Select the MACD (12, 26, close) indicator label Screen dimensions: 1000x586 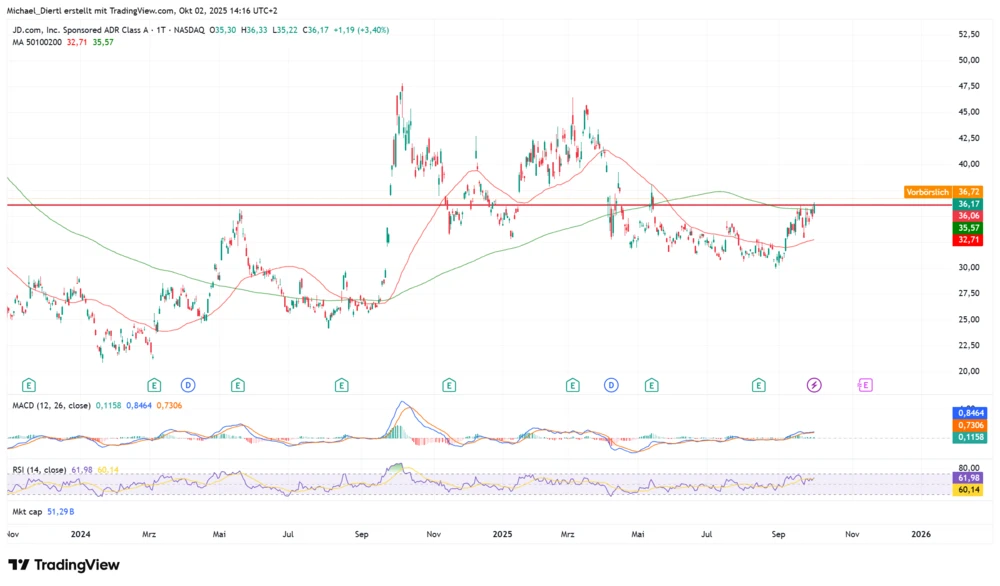tap(50, 407)
